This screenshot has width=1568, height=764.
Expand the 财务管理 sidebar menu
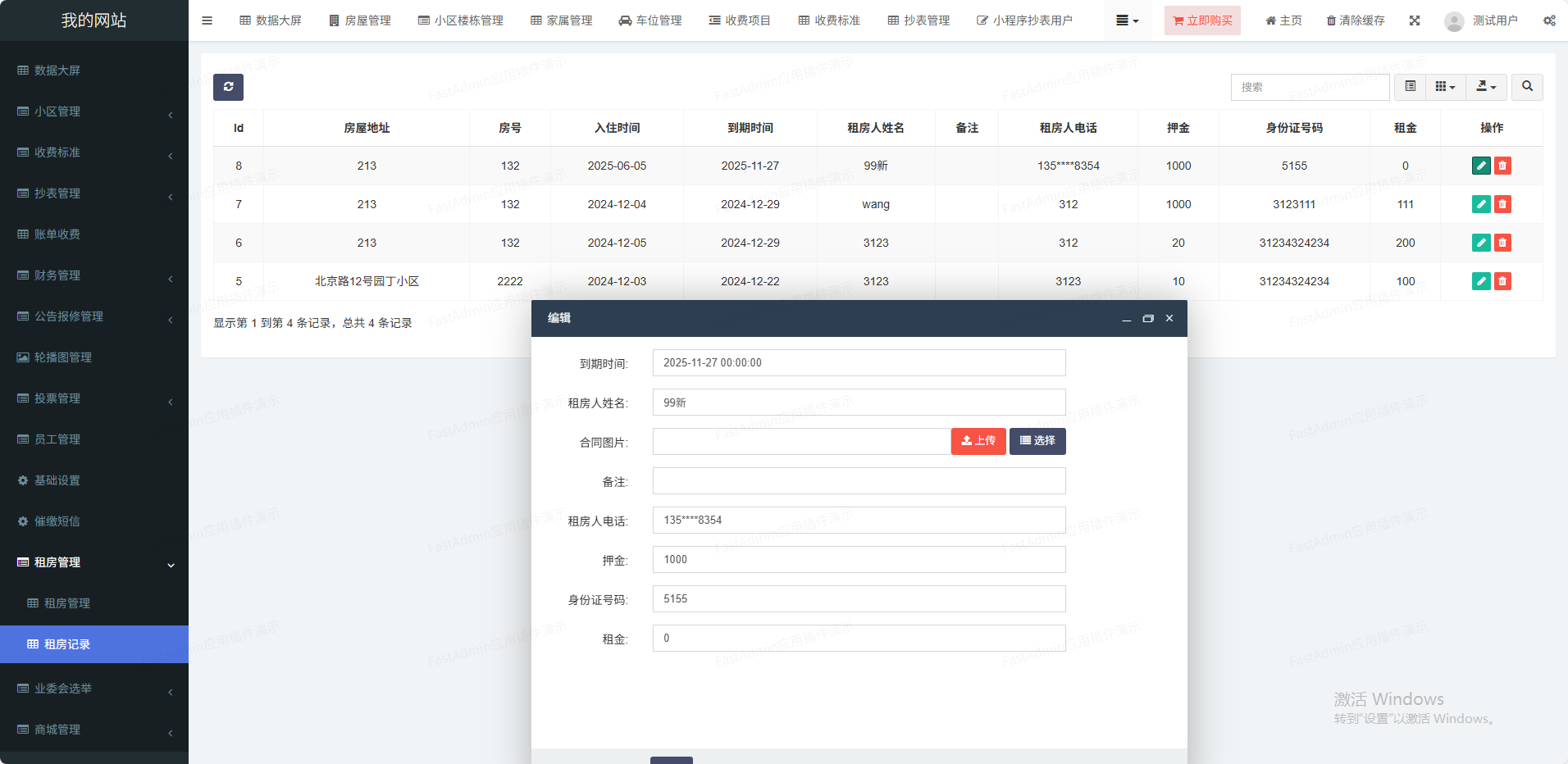94,275
